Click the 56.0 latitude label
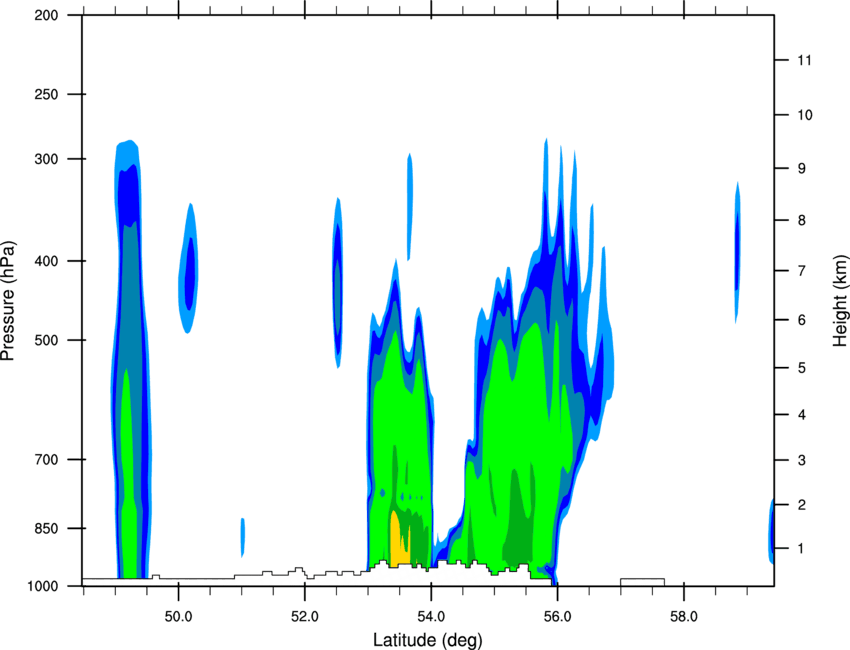The image size is (850, 650). point(557,616)
